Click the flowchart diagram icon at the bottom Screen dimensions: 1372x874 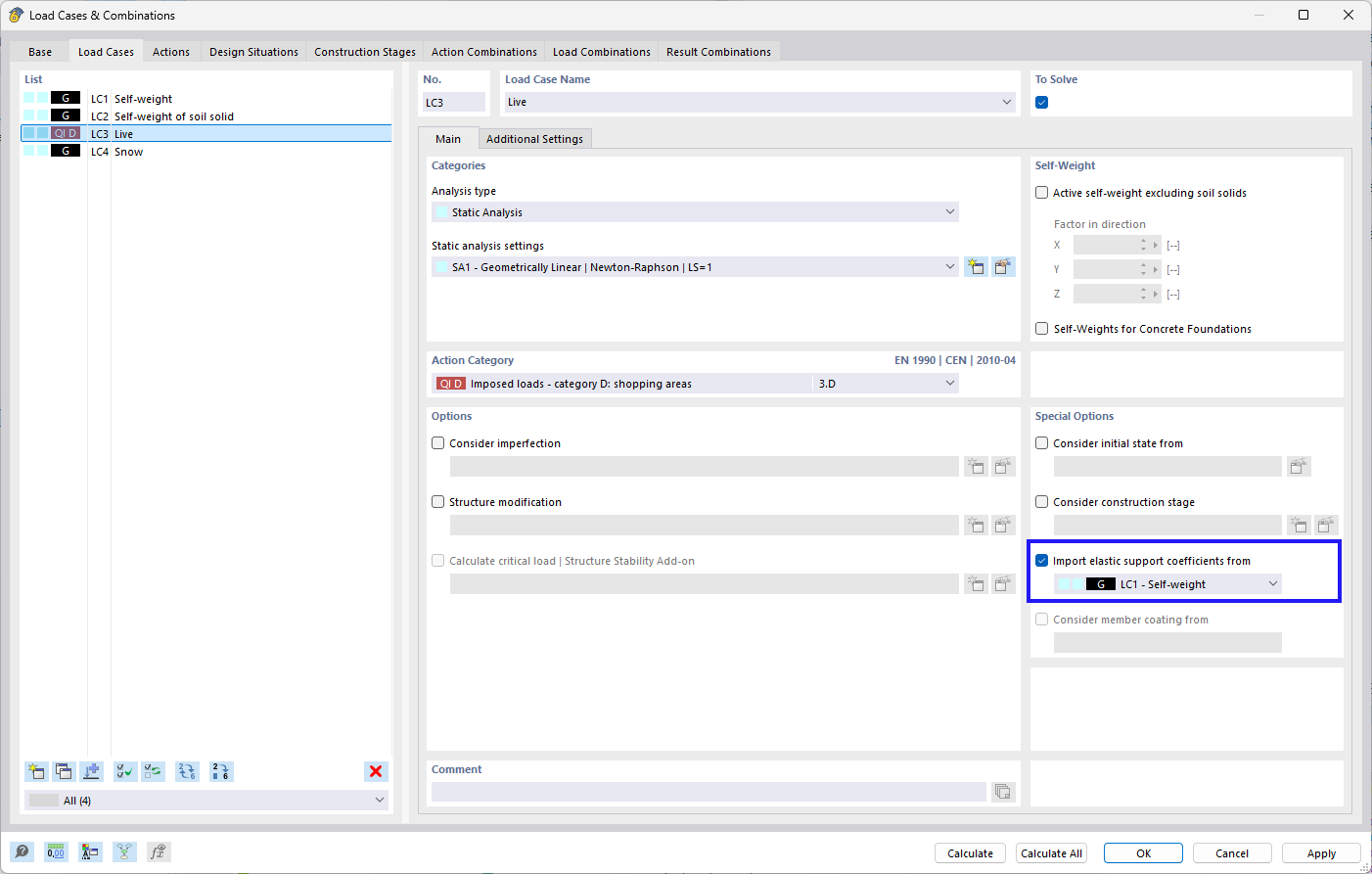pos(124,851)
